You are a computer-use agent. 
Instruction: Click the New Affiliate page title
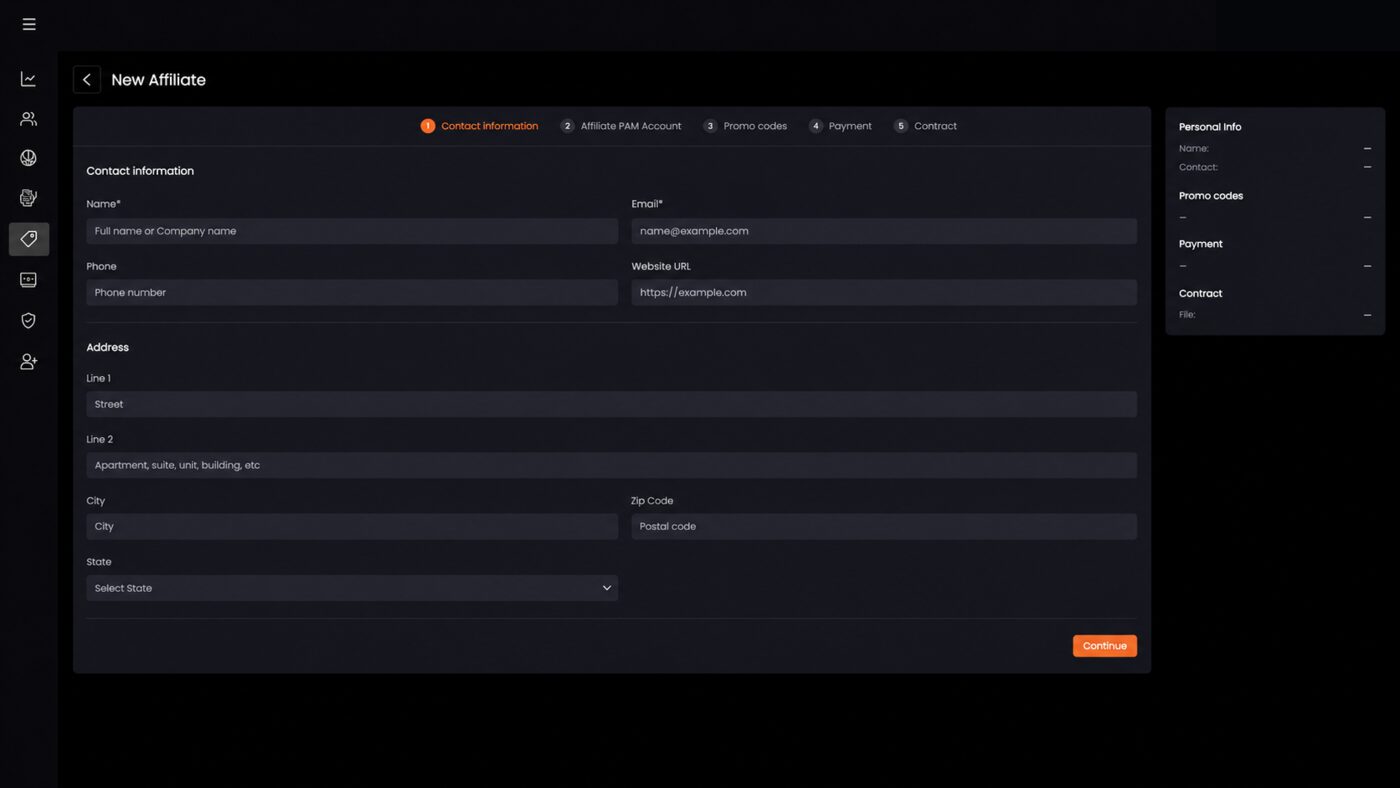[158, 80]
